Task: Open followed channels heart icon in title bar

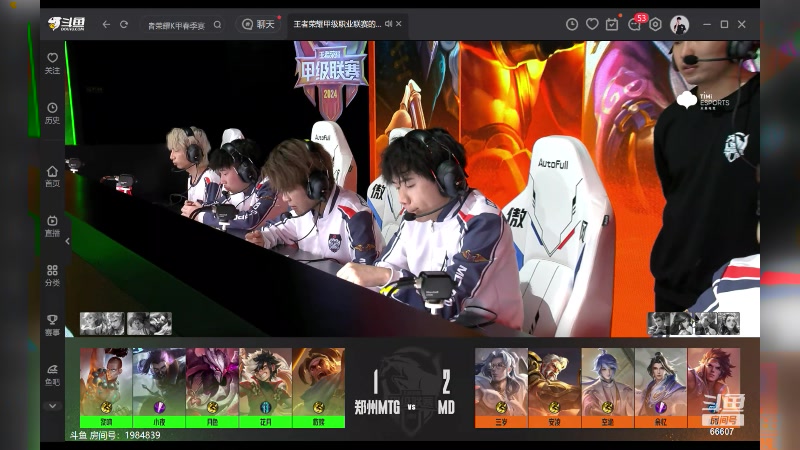Action: (x=592, y=24)
